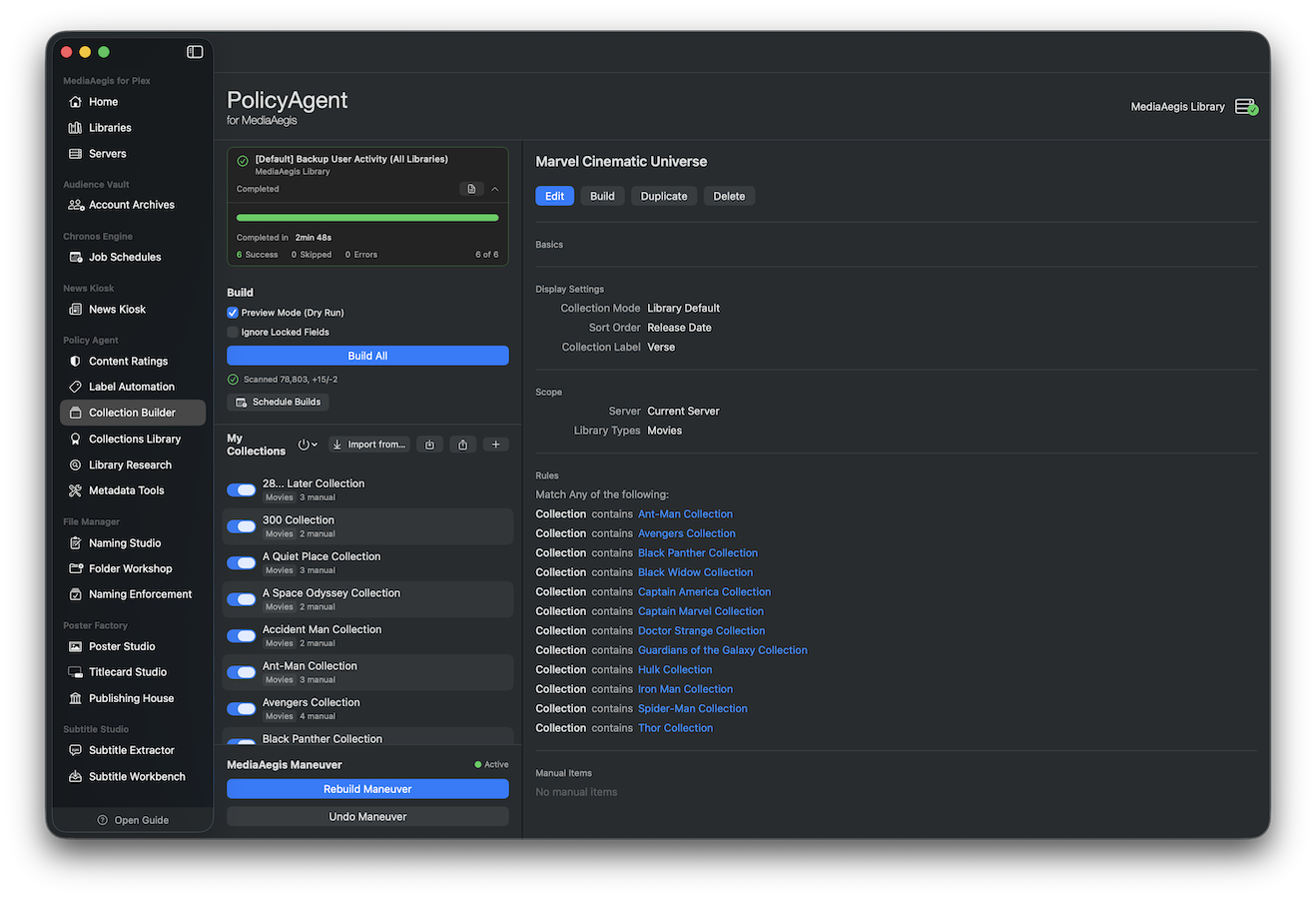This screenshot has width=1316, height=899.
Task: Add a new collection with plus icon
Action: pos(495,445)
